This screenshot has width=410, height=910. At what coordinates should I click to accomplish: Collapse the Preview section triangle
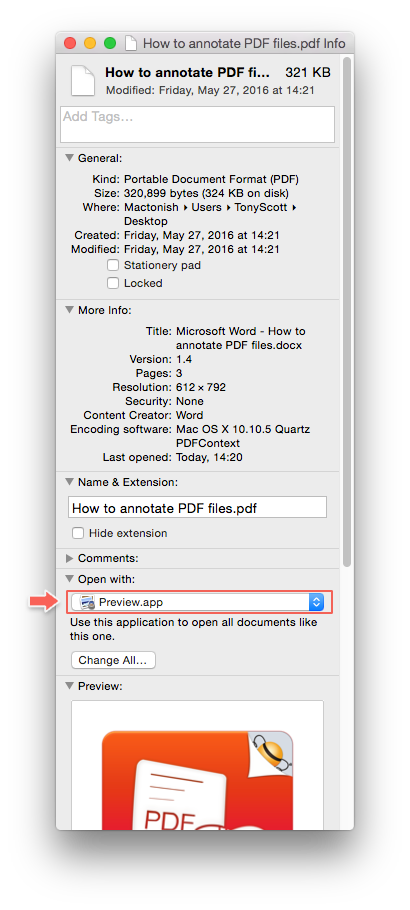pos(70,686)
